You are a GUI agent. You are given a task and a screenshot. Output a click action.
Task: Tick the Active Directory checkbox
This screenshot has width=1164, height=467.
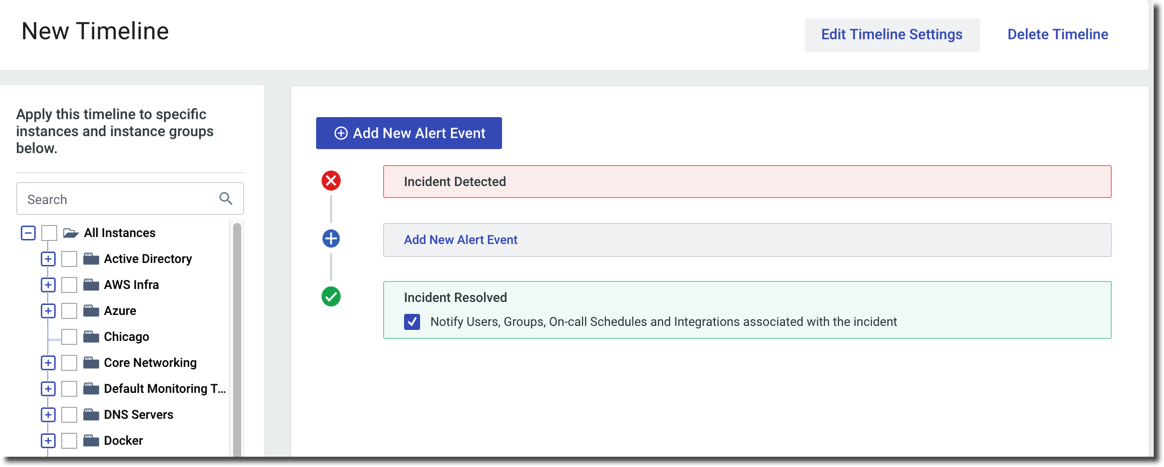click(69, 259)
